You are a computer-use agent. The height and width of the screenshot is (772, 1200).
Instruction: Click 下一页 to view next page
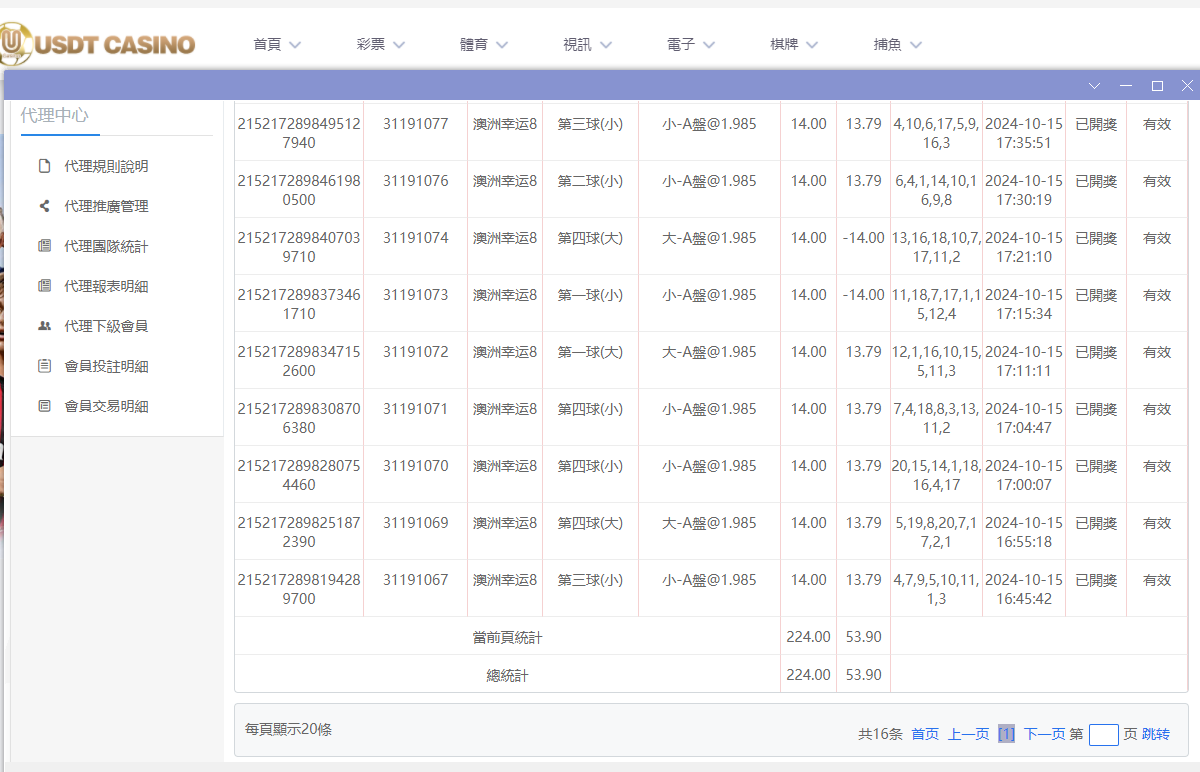pyautogui.click(x=1043, y=734)
